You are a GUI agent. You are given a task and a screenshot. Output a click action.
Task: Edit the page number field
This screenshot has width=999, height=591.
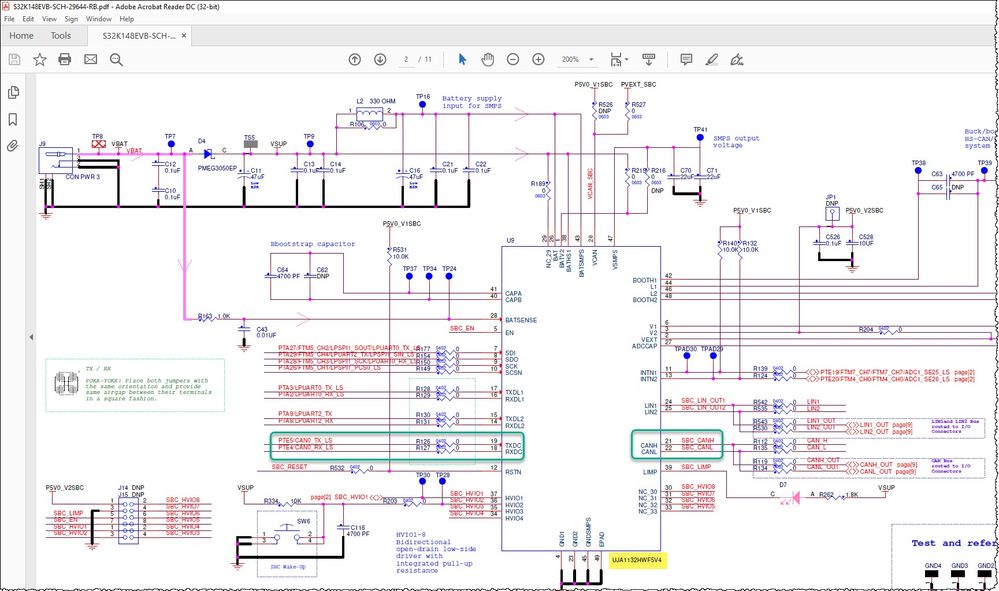408,59
